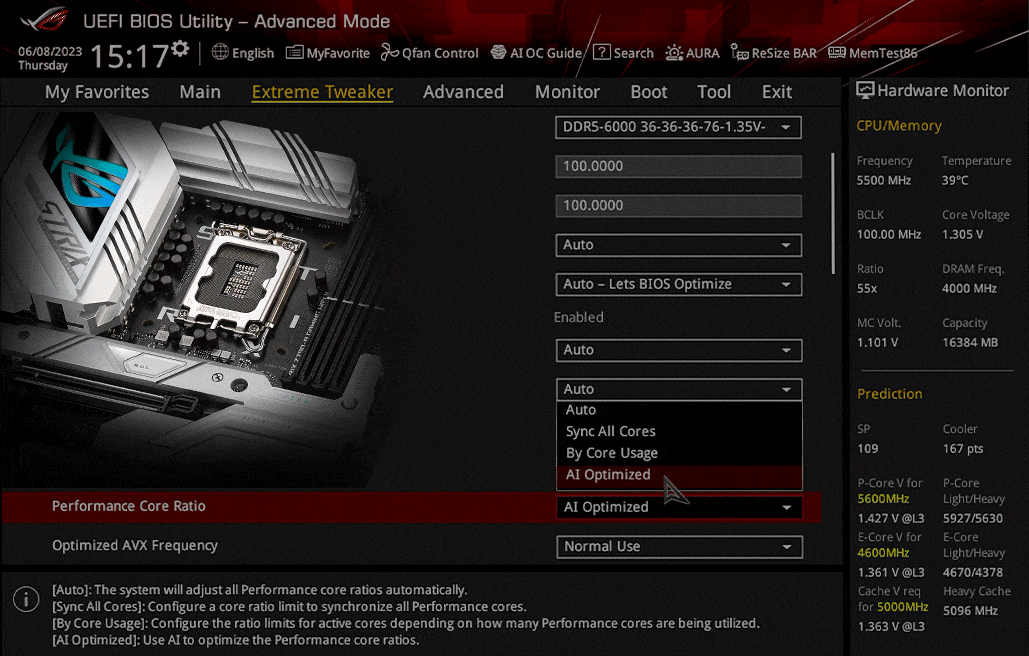Expand the Optimized AVX Frequency dropdown
The height and width of the screenshot is (656, 1029).
pyautogui.click(x=679, y=546)
